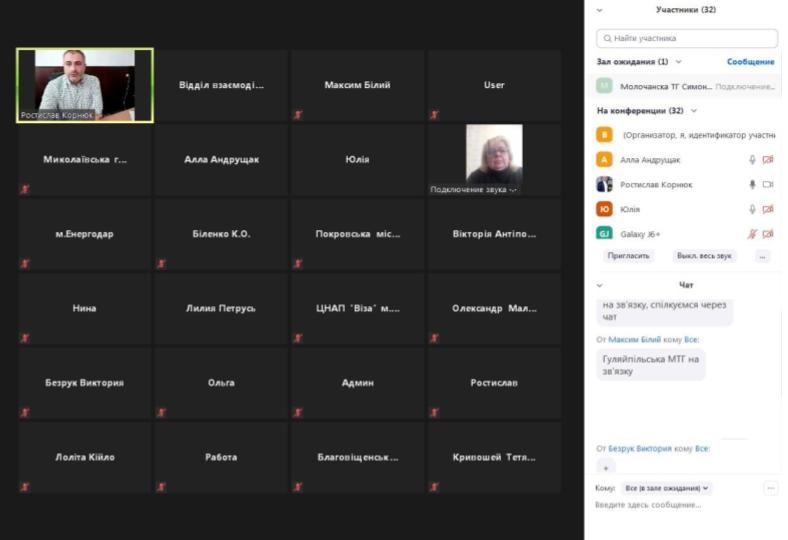
Task: Collapse the На конференции section
Action: coord(693,111)
